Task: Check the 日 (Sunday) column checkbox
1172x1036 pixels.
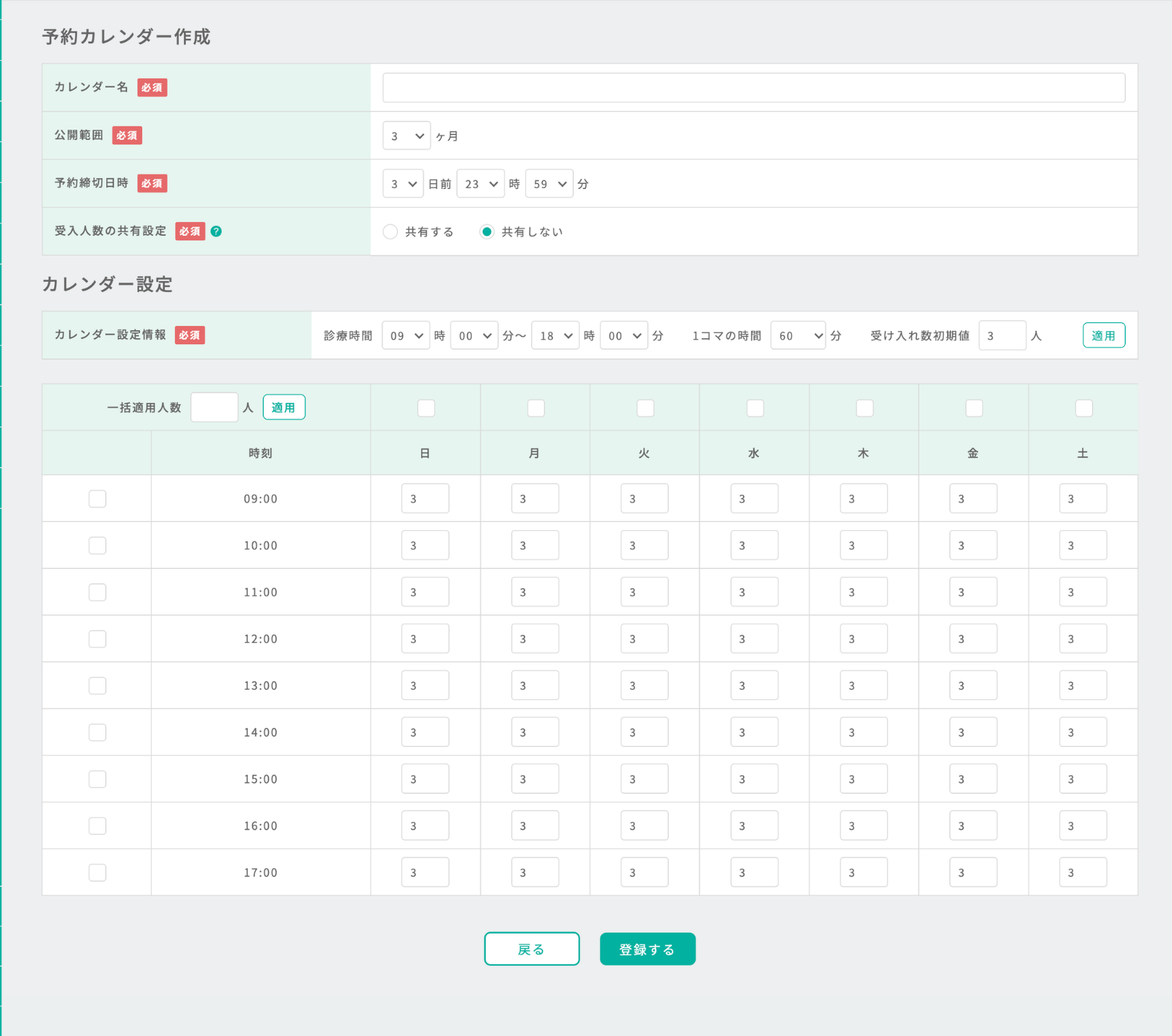Action: point(426,408)
